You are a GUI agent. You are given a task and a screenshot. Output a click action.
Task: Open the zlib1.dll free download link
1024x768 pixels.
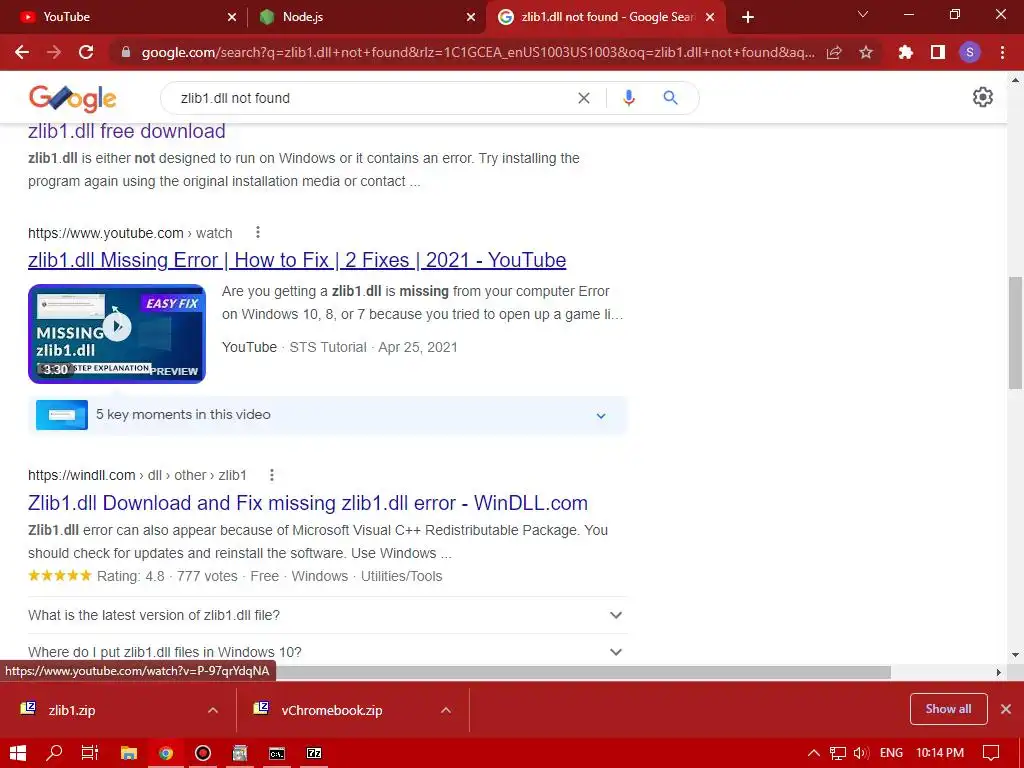[127, 131]
